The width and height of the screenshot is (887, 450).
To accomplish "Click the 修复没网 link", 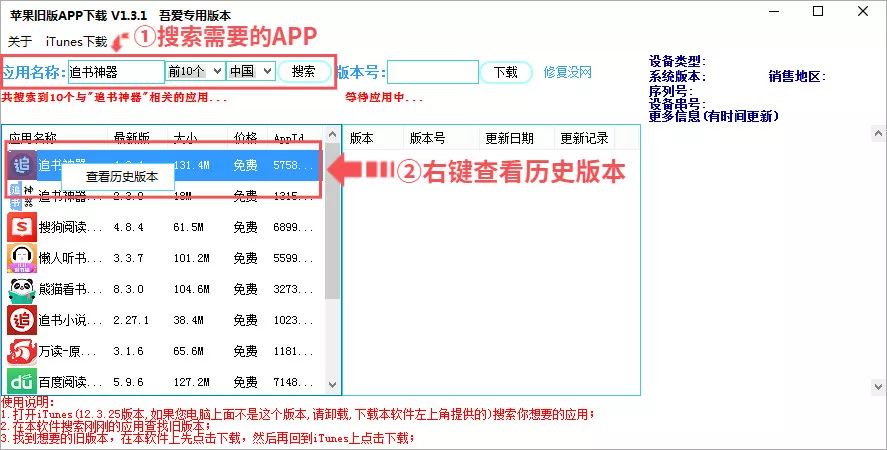I will pyautogui.click(x=567, y=72).
